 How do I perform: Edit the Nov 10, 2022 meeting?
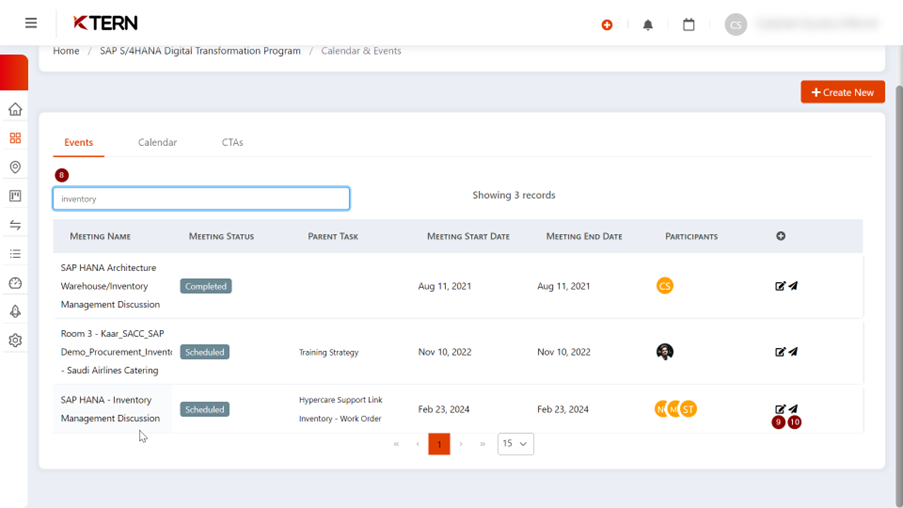[x=780, y=352]
